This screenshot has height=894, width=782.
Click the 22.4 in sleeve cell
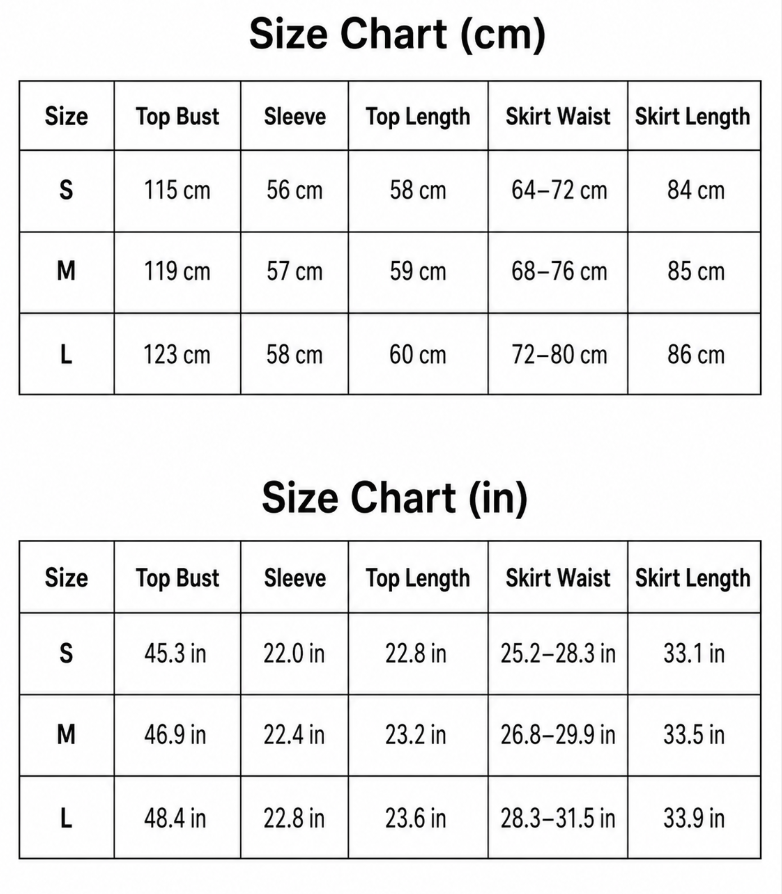(294, 734)
